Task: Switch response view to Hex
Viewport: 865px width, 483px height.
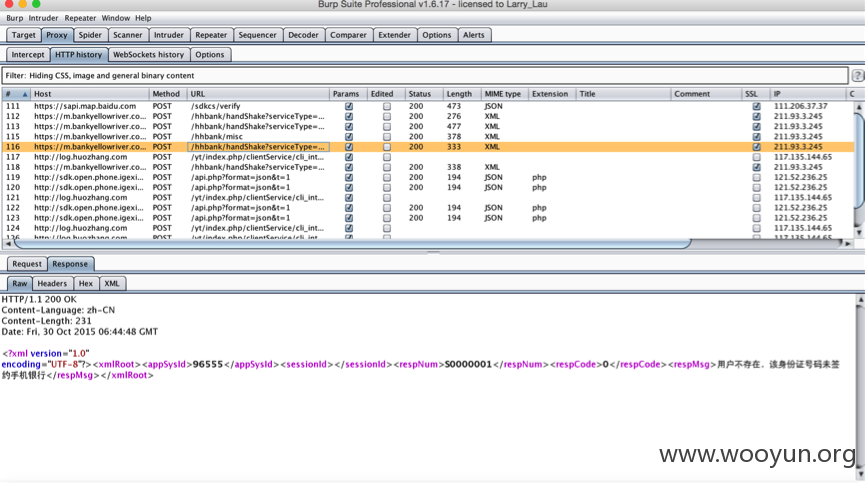Action: [x=86, y=283]
